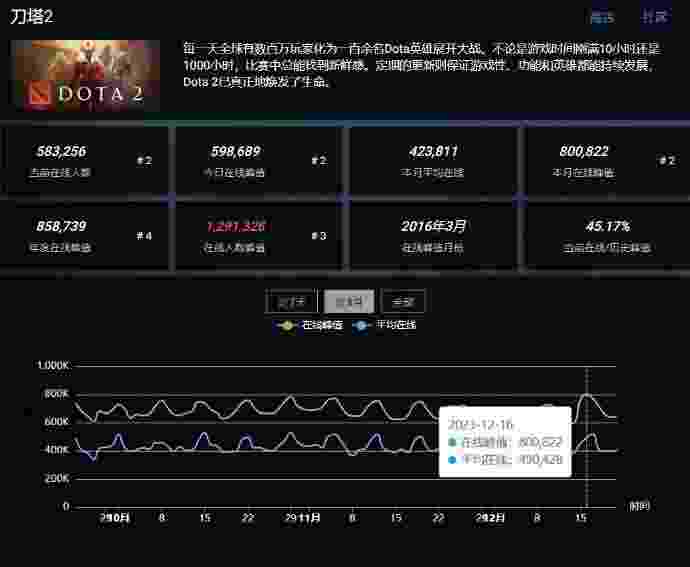
Task: Click the label under 45.17%
Action: (607, 248)
